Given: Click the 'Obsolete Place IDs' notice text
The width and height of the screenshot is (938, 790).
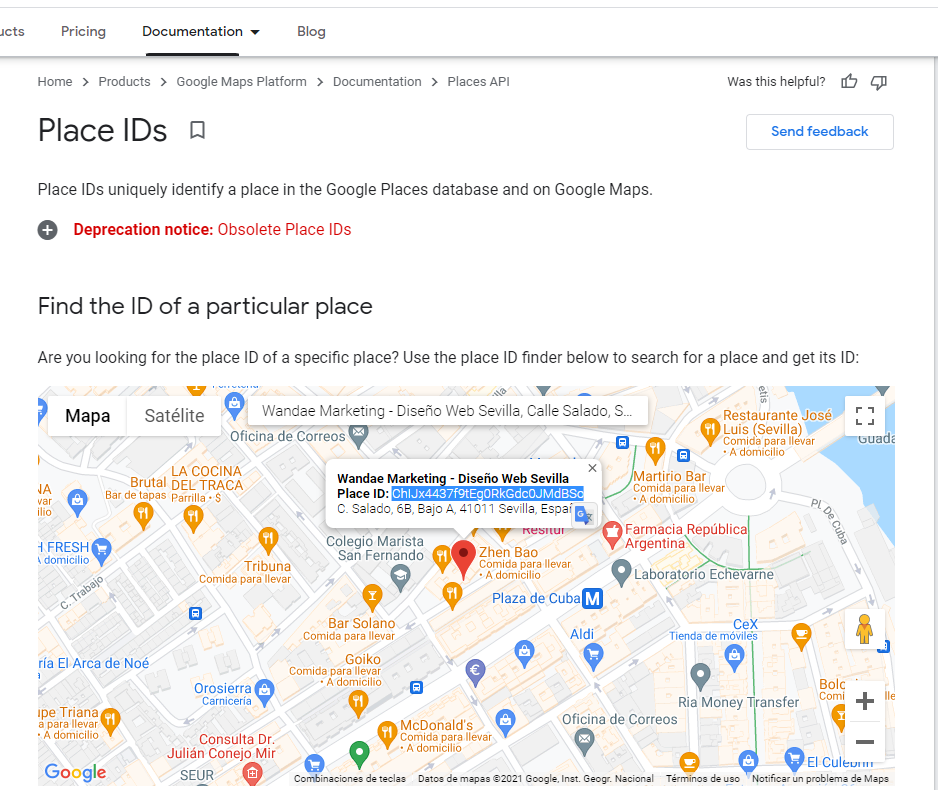Looking at the screenshot, I should click(x=284, y=230).
